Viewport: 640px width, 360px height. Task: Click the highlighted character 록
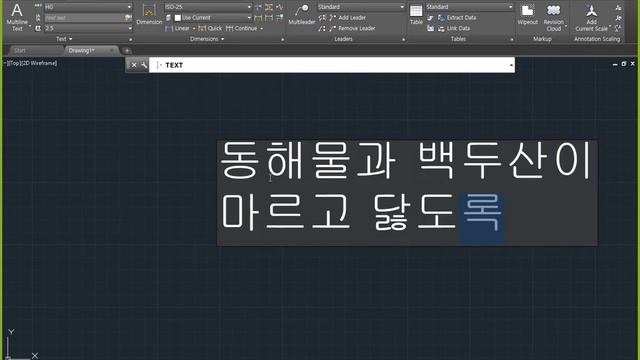pyautogui.click(x=482, y=218)
